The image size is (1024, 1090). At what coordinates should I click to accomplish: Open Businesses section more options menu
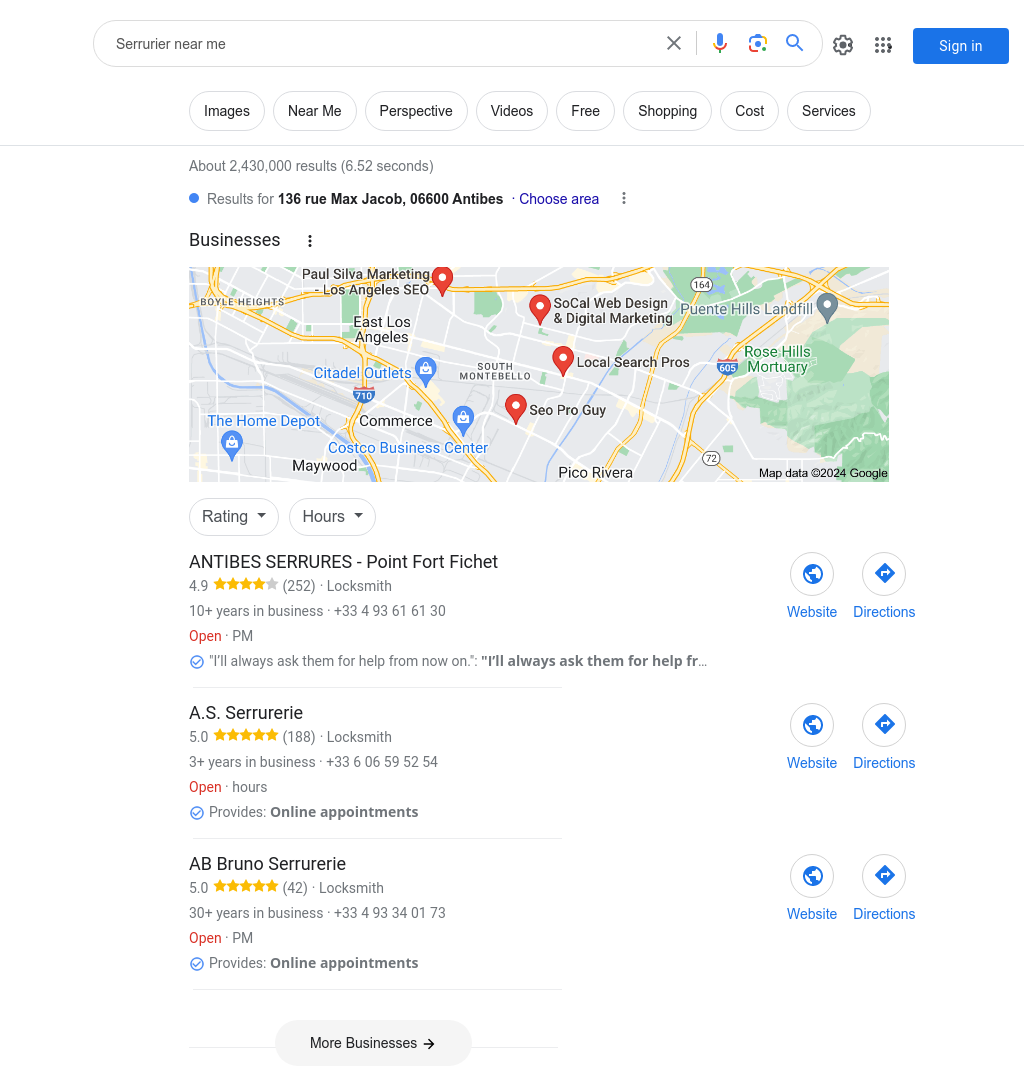(x=310, y=241)
